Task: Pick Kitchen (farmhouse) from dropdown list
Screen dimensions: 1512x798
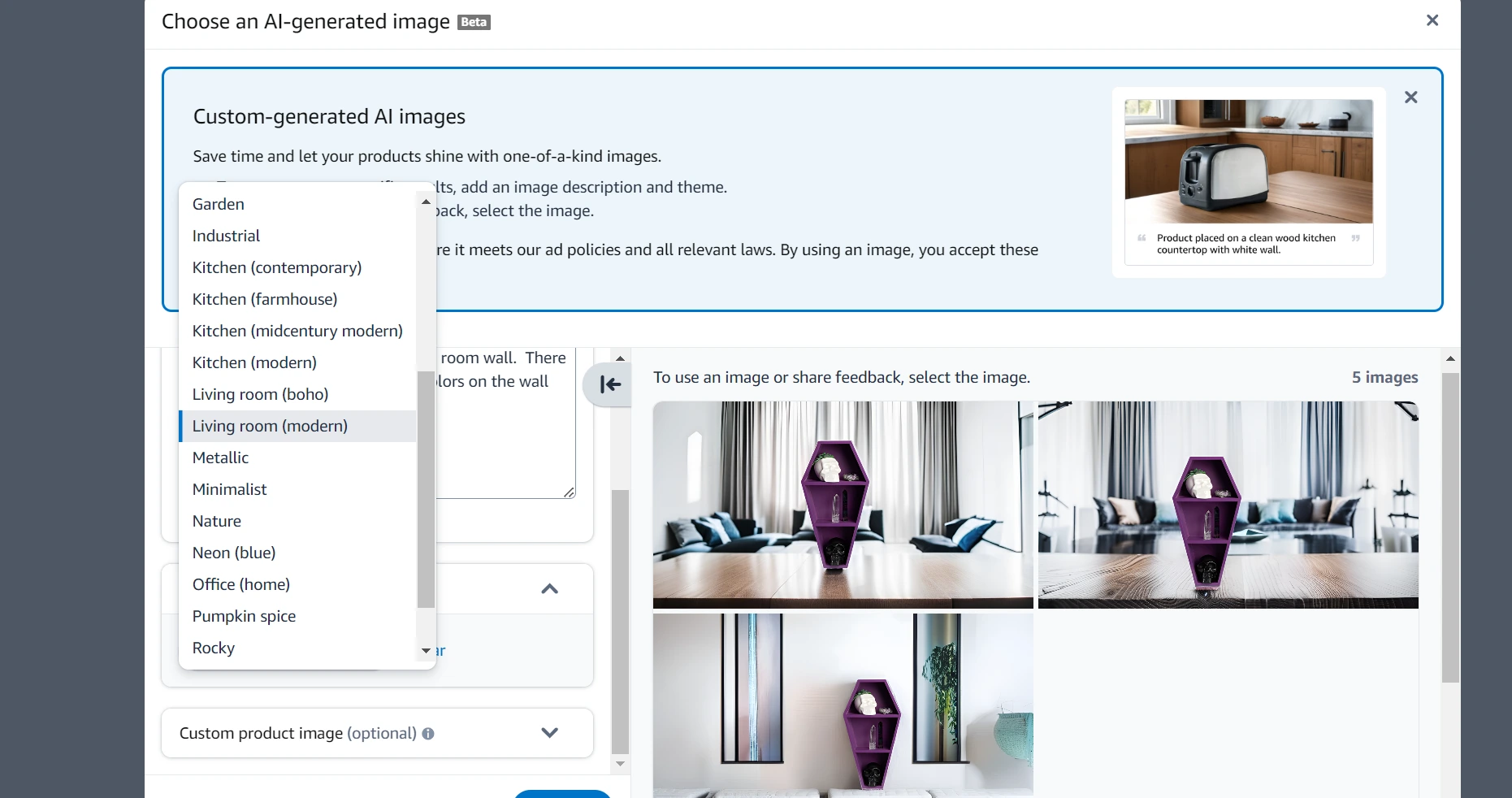Action: [x=265, y=299]
